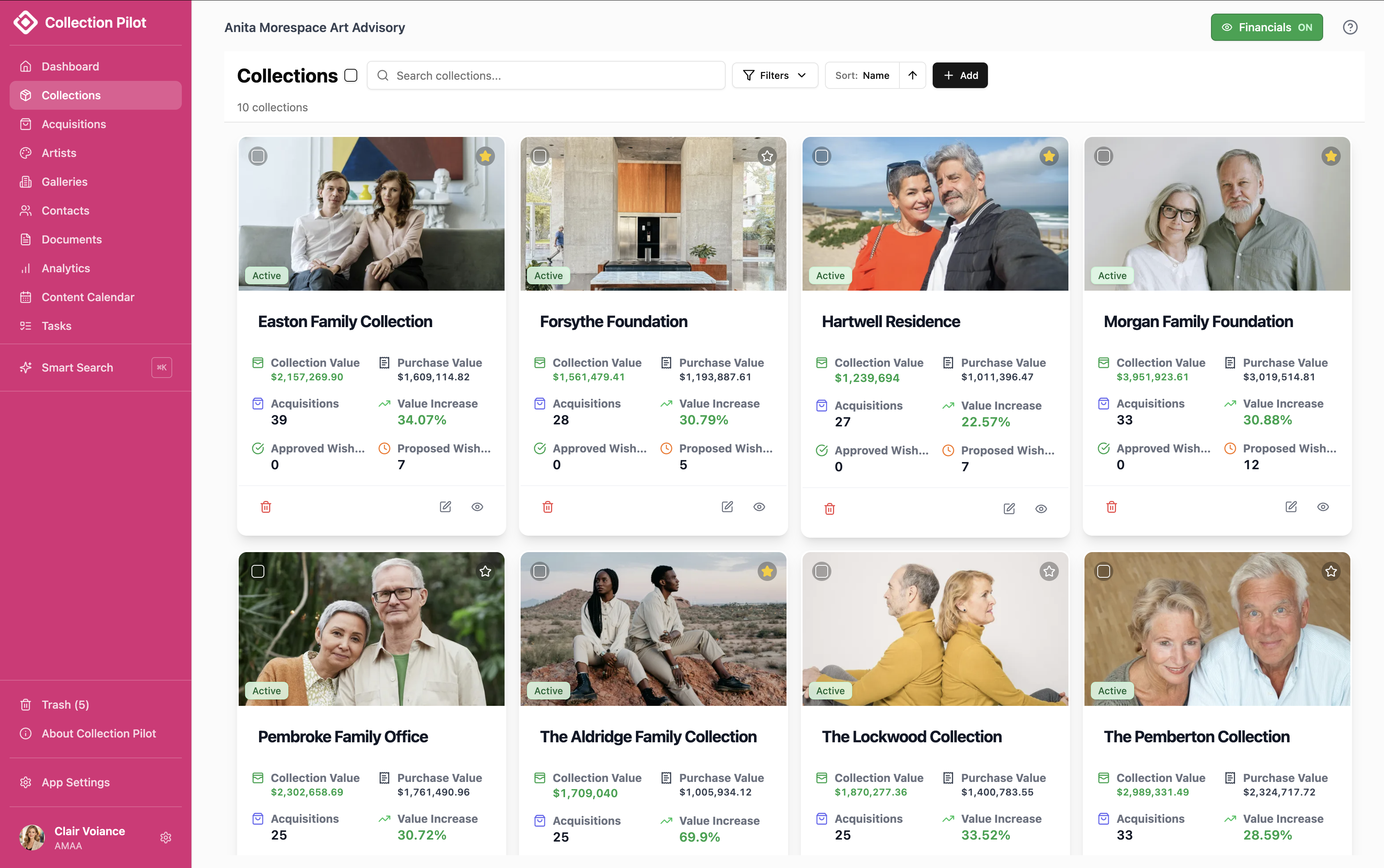Select the Hartwell Residence checkbox
This screenshot has height=868, width=1384.
[x=821, y=156]
